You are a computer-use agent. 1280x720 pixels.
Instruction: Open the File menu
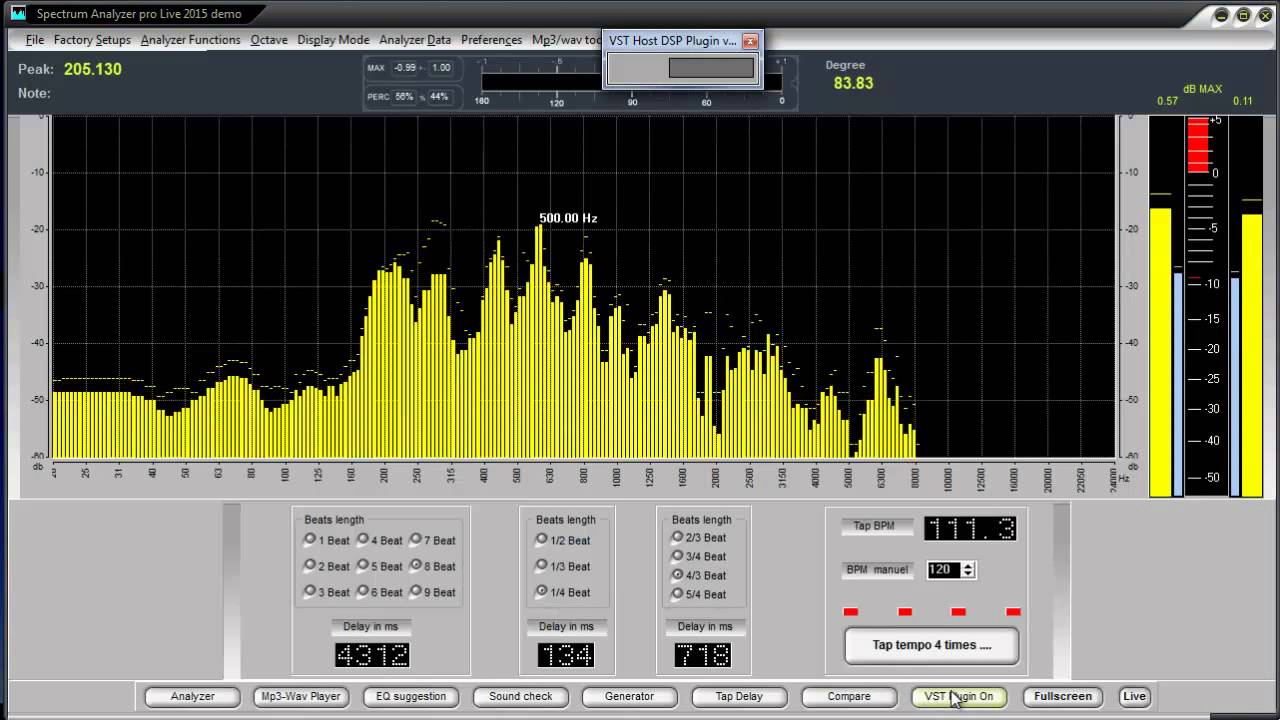[x=35, y=40]
